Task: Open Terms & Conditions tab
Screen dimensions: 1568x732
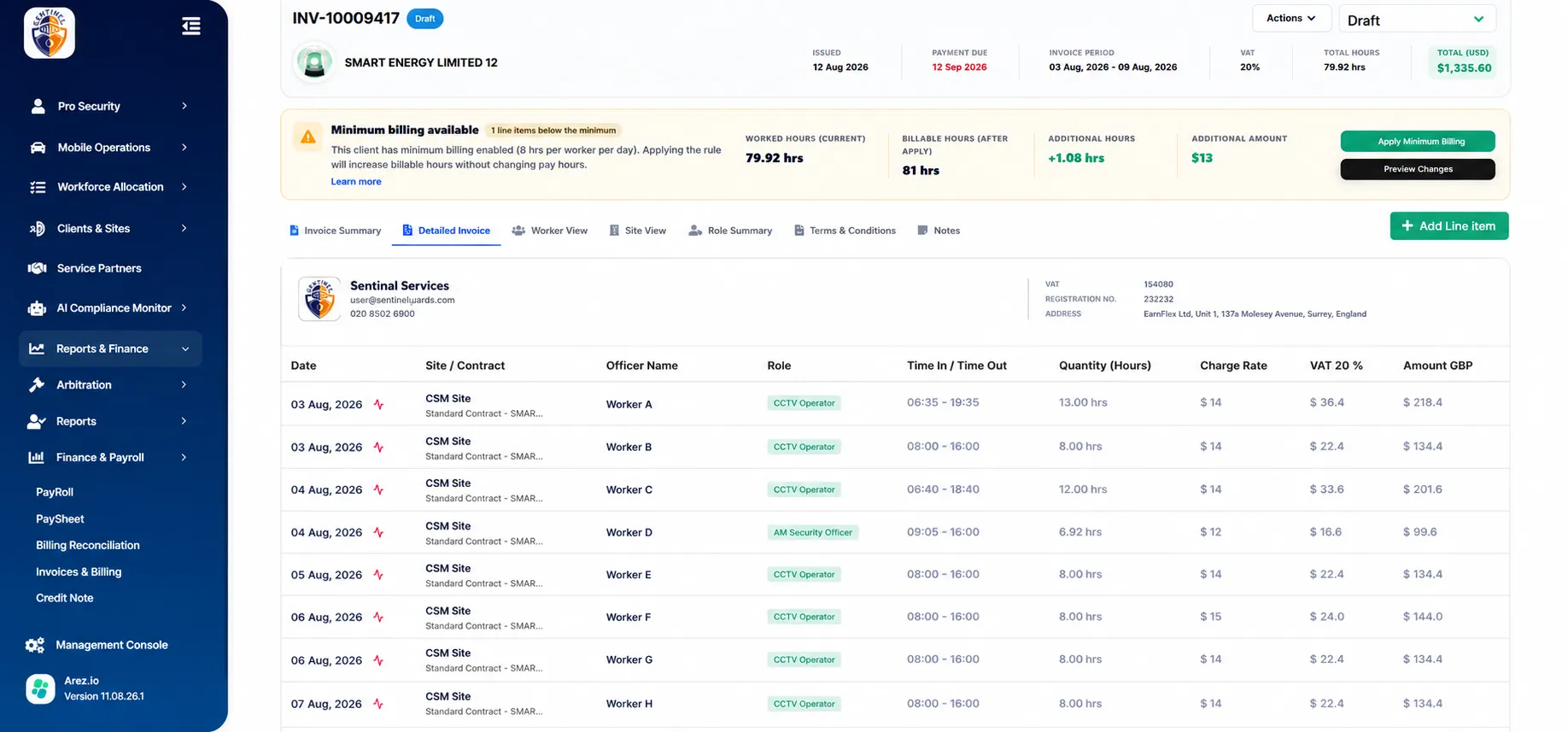Action: point(845,231)
